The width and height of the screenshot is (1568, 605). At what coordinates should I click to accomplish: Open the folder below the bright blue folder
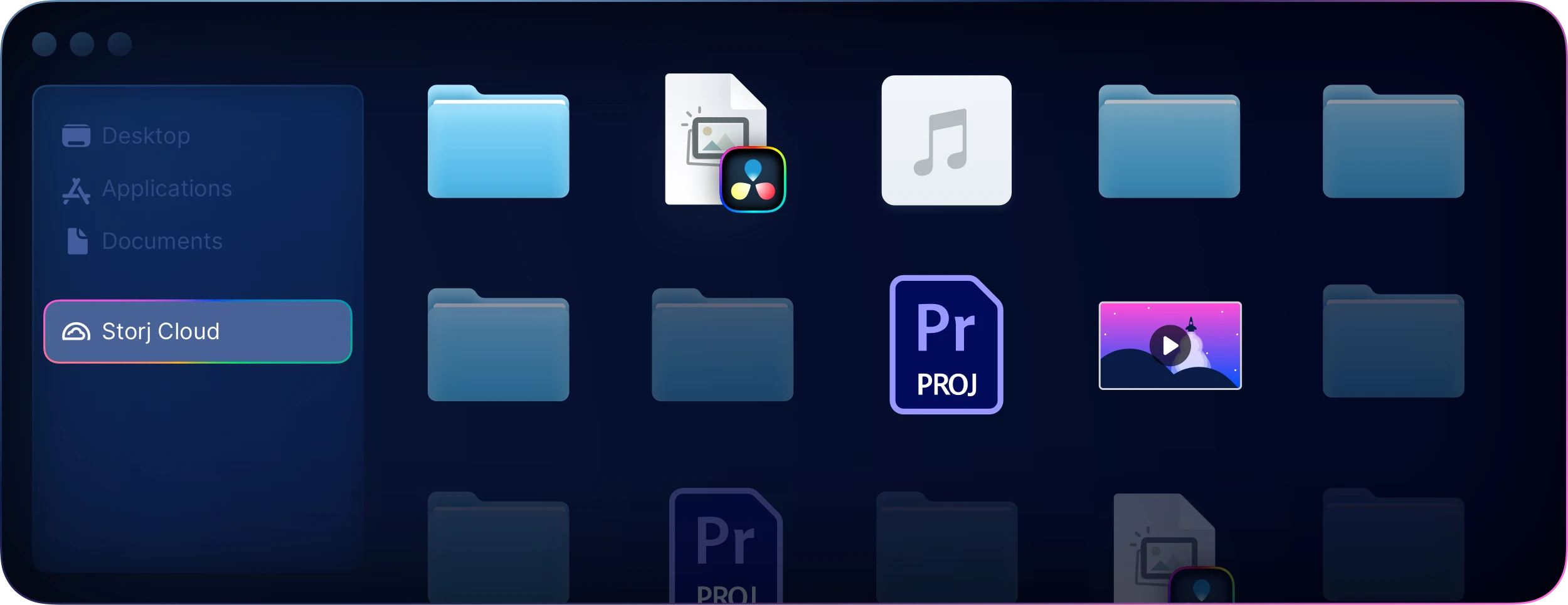click(x=498, y=344)
